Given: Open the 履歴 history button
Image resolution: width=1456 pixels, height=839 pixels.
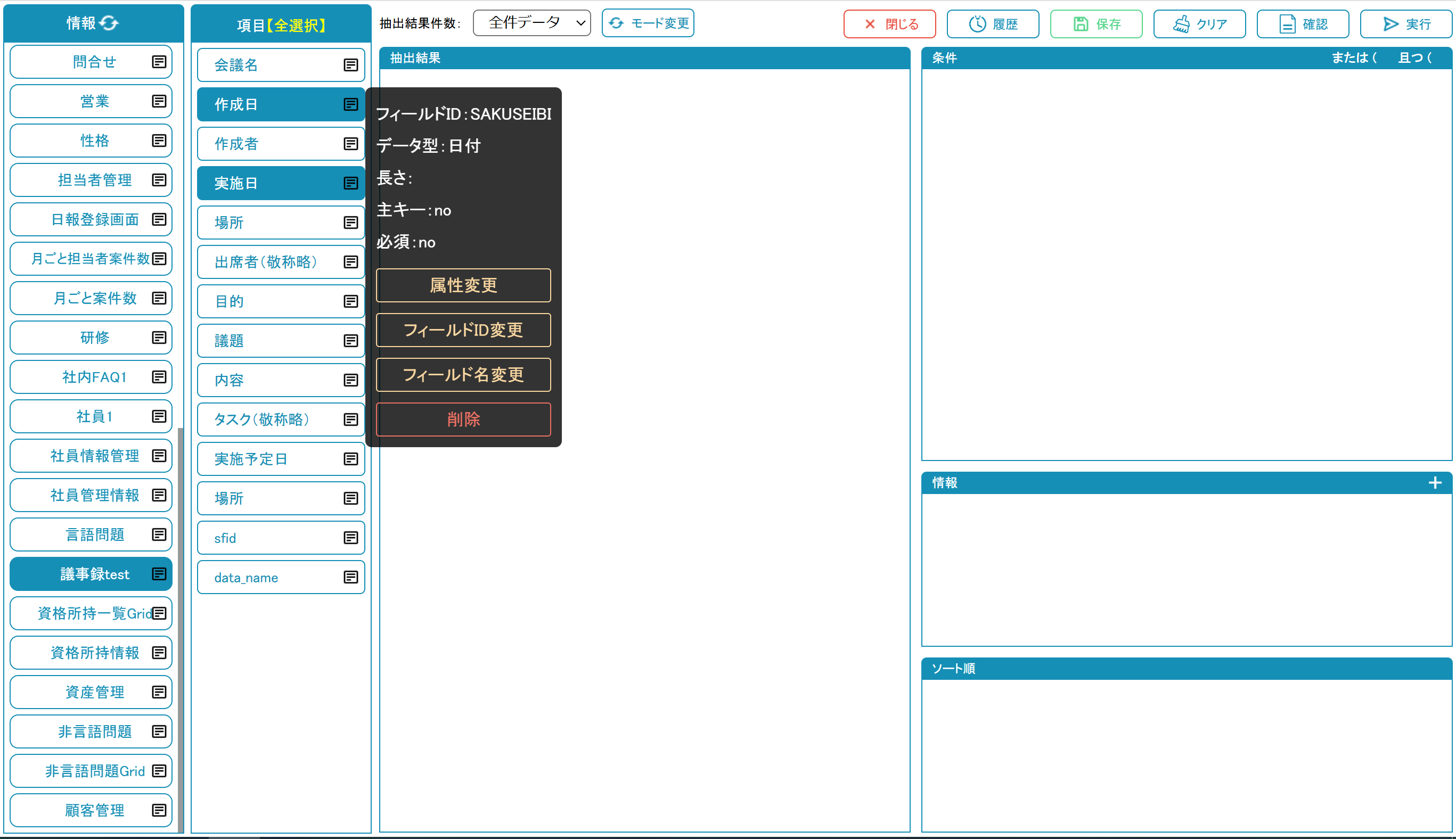Looking at the screenshot, I should point(993,23).
